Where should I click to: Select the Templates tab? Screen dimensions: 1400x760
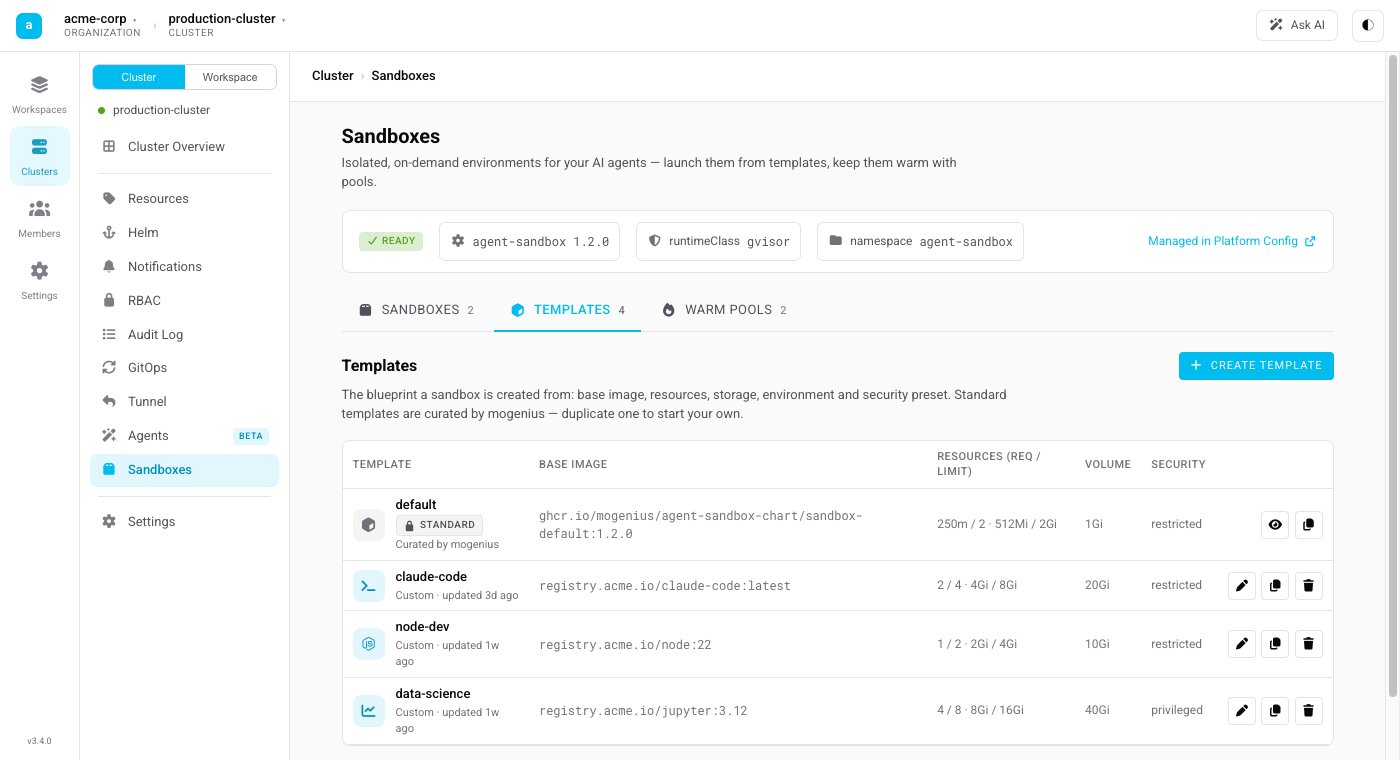click(x=568, y=310)
